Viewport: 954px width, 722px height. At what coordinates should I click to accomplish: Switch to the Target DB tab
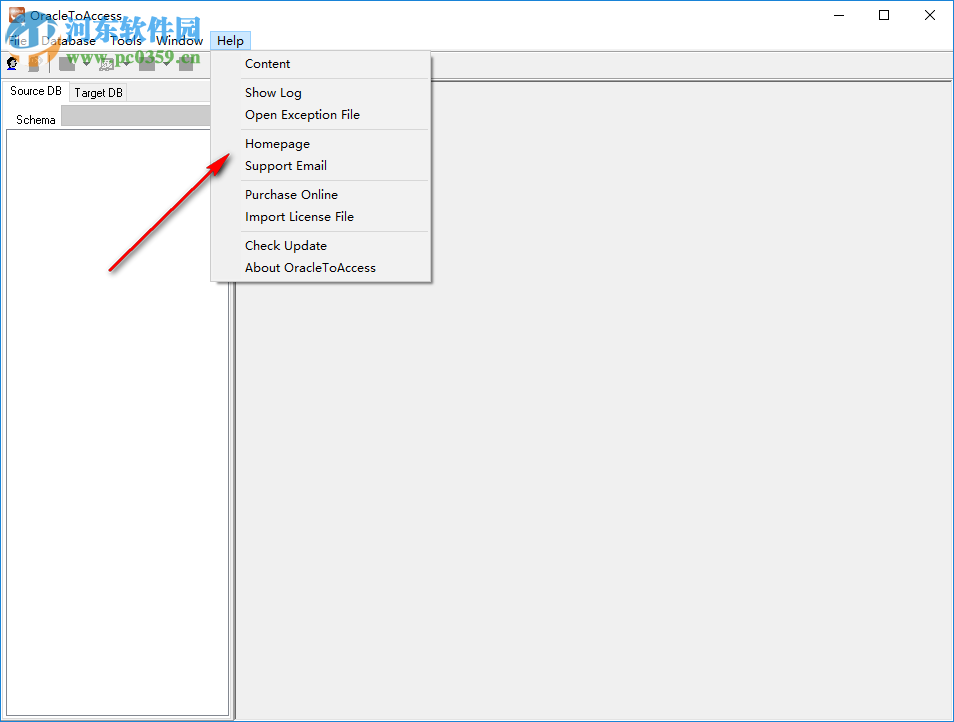(x=99, y=92)
